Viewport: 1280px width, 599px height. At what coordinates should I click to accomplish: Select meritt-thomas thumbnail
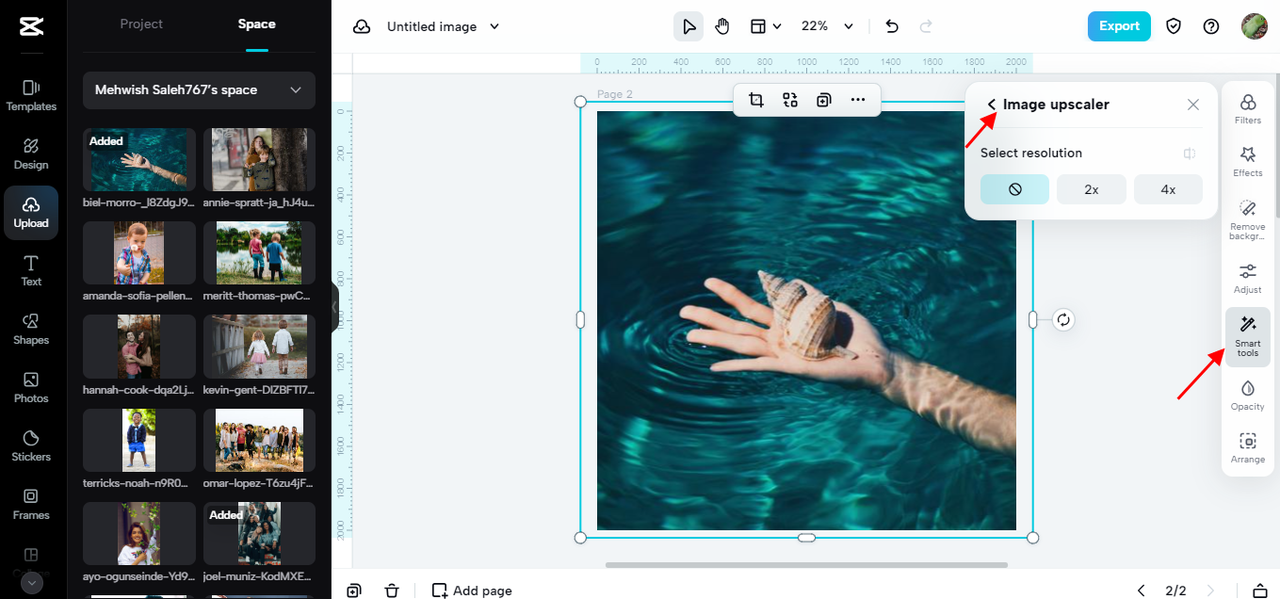pos(259,253)
